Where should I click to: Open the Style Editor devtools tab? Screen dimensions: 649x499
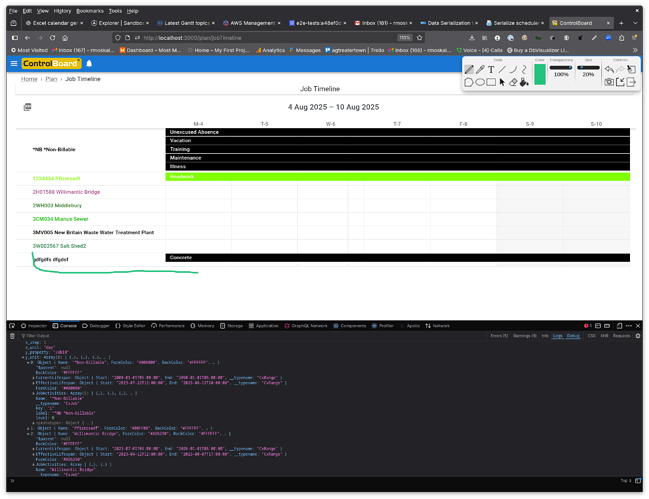tap(130, 326)
